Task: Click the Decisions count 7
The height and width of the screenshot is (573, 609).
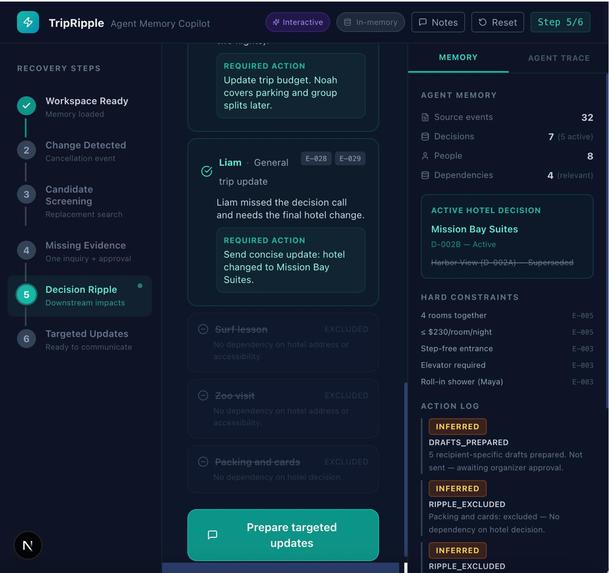Action: (x=551, y=136)
